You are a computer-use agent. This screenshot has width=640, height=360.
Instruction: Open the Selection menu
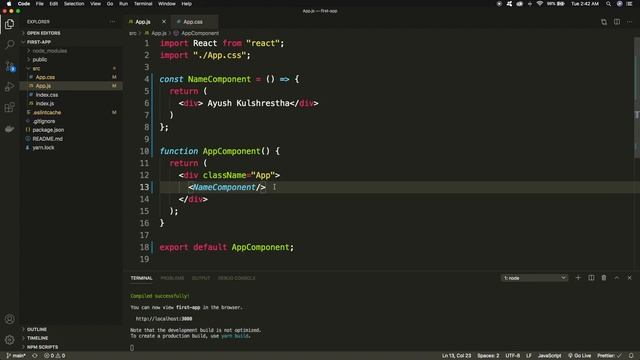[74, 4]
